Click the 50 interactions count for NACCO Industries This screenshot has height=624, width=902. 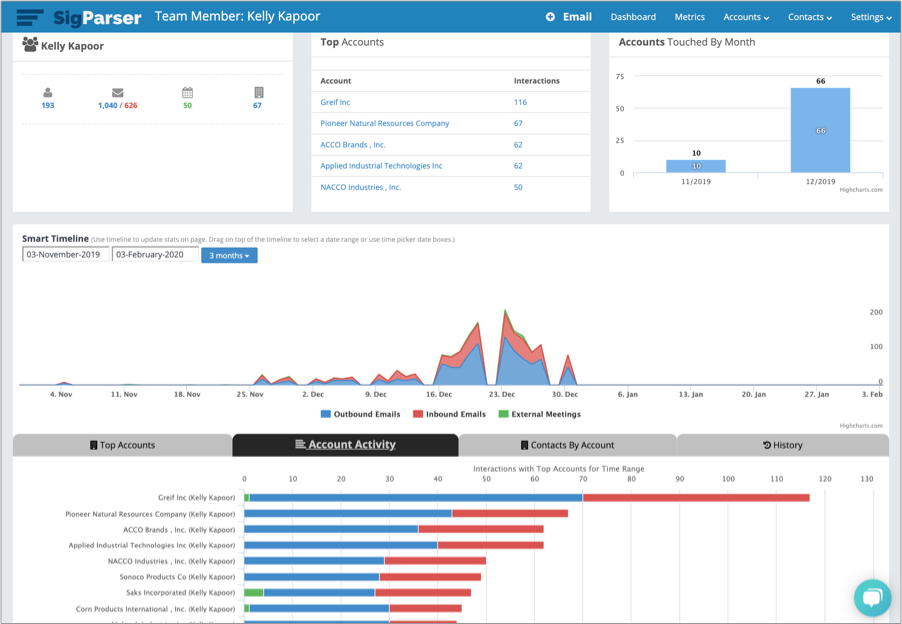pyautogui.click(x=518, y=187)
